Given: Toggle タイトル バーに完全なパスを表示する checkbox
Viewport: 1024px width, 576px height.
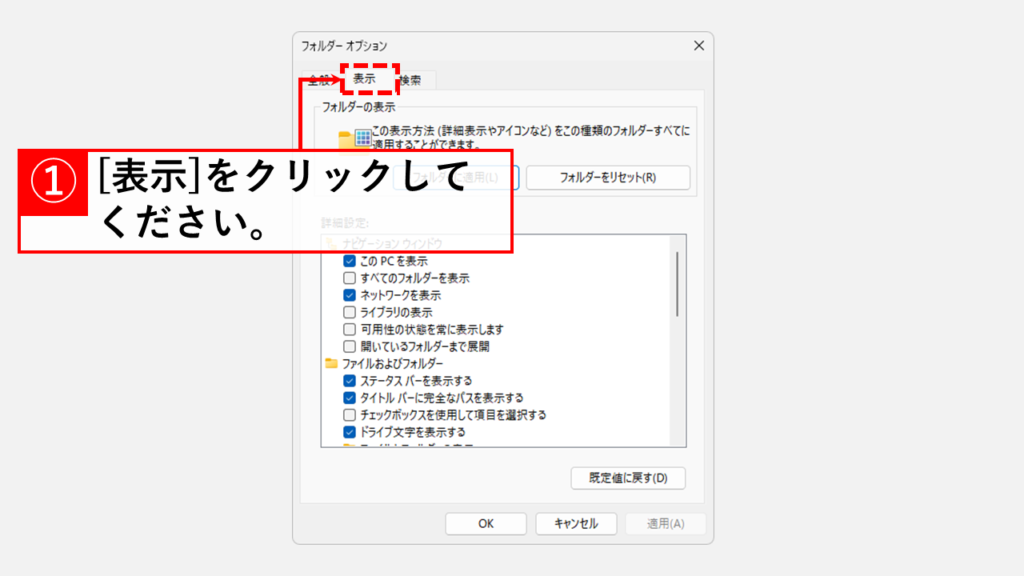Looking at the screenshot, I should (x=349, y=398).
